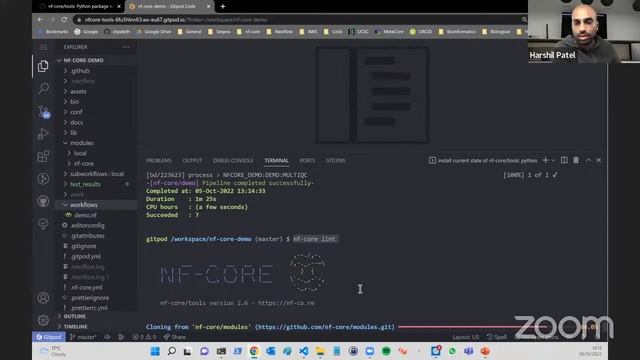
Task: Switch to nf-core/tools Python package browser tab
Action: (x=80, y=7)
